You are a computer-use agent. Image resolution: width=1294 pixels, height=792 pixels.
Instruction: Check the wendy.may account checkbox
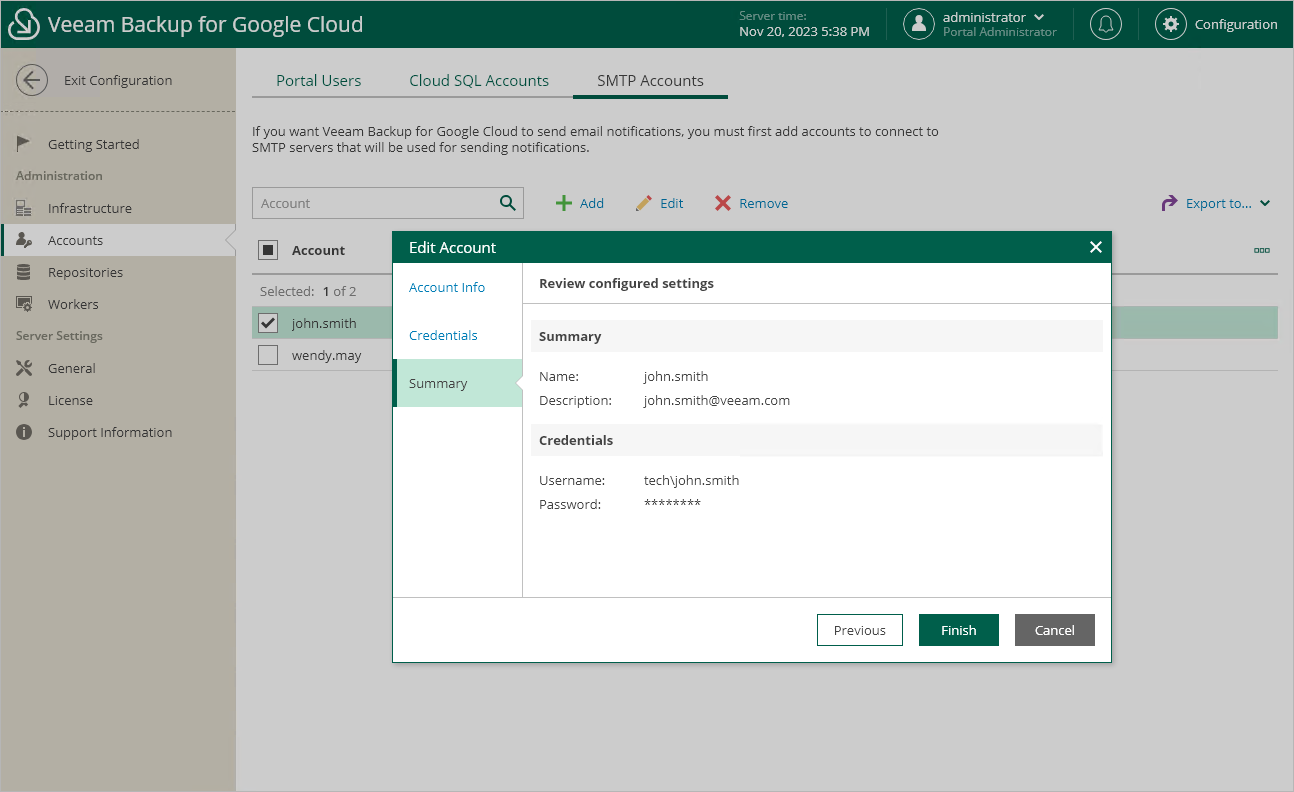(x=268, y=355)
